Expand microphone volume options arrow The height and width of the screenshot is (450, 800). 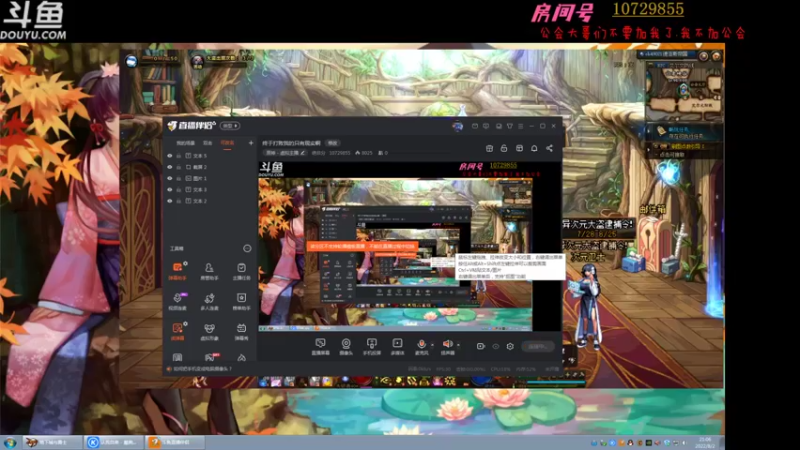coord(433,345)
